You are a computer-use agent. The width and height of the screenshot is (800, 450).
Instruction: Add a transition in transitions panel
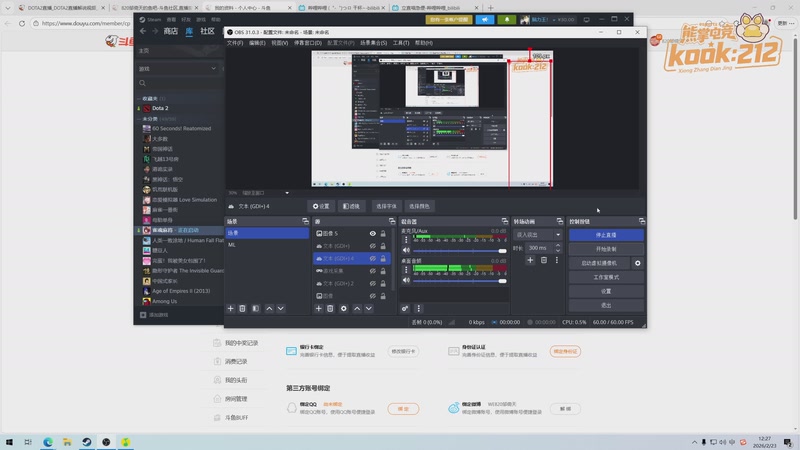tap(530, 260)
